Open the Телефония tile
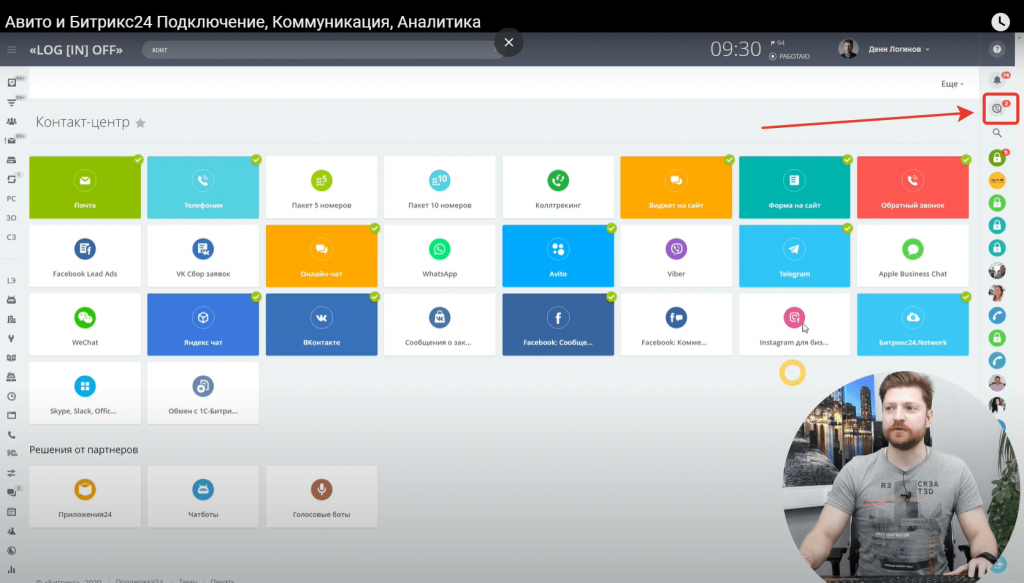This screenshot has width=1024, height=583. (203, 187)
